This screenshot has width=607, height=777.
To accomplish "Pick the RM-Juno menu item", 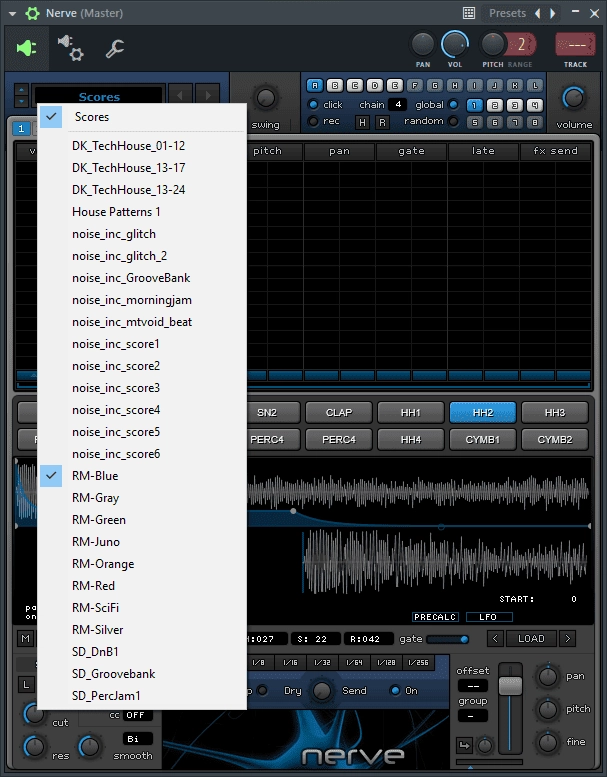I will (x=142, y=542).
